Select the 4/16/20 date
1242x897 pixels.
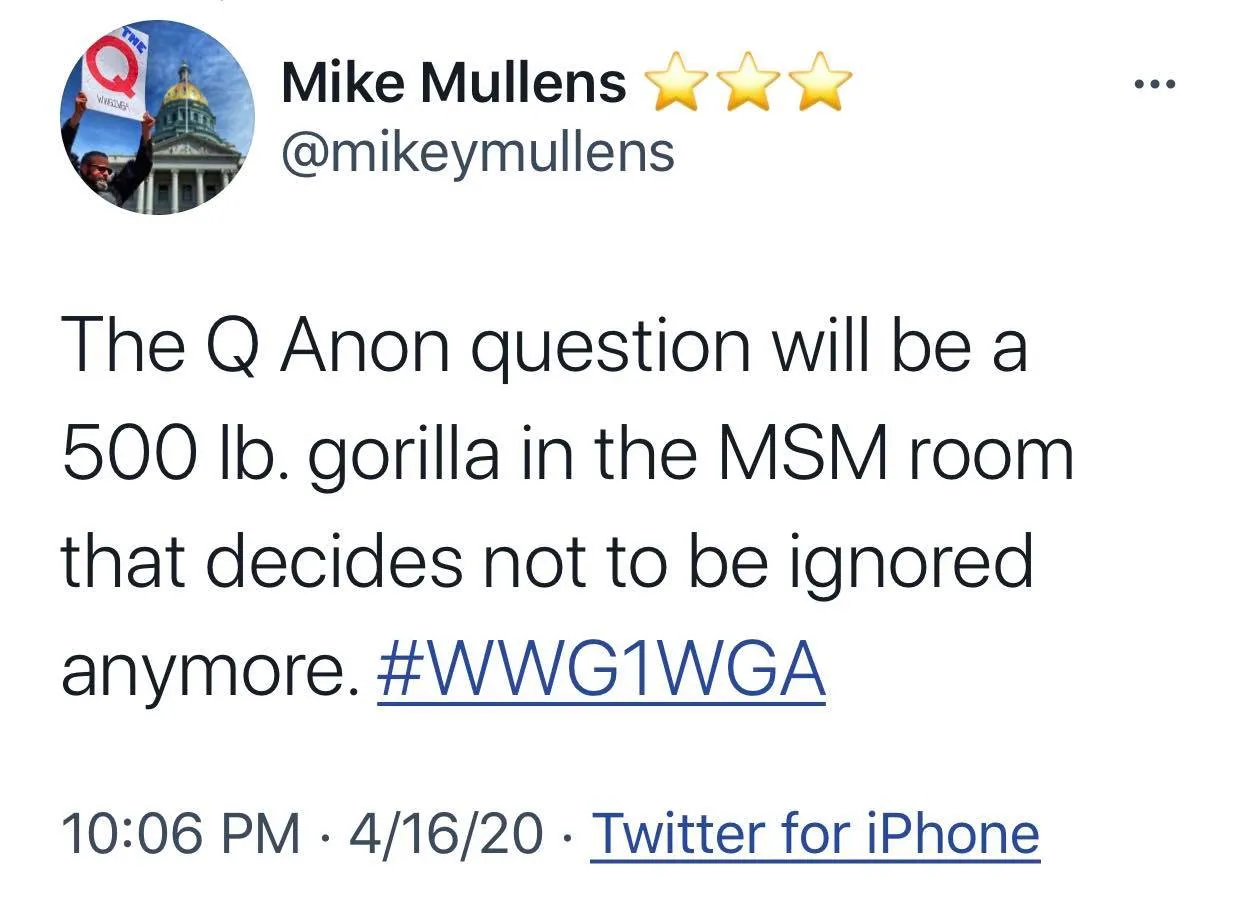(446, 833)
